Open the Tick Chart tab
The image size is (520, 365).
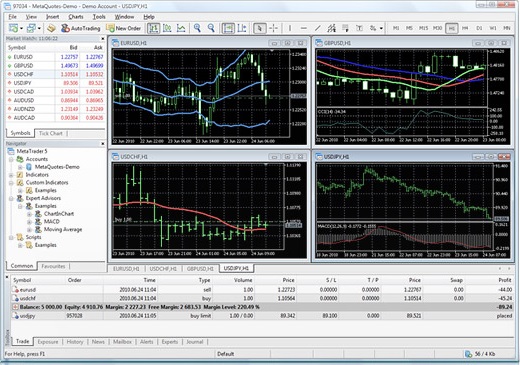click(x=50, y=133)
